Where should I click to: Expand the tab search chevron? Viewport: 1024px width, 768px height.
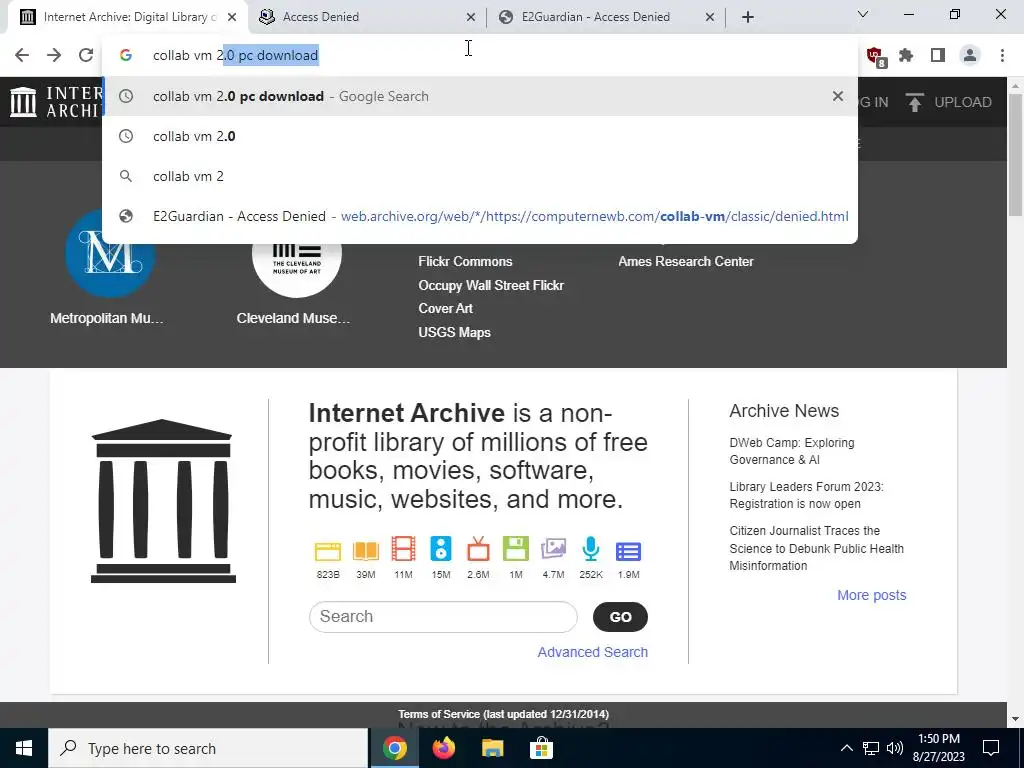[x=863, y=14]
